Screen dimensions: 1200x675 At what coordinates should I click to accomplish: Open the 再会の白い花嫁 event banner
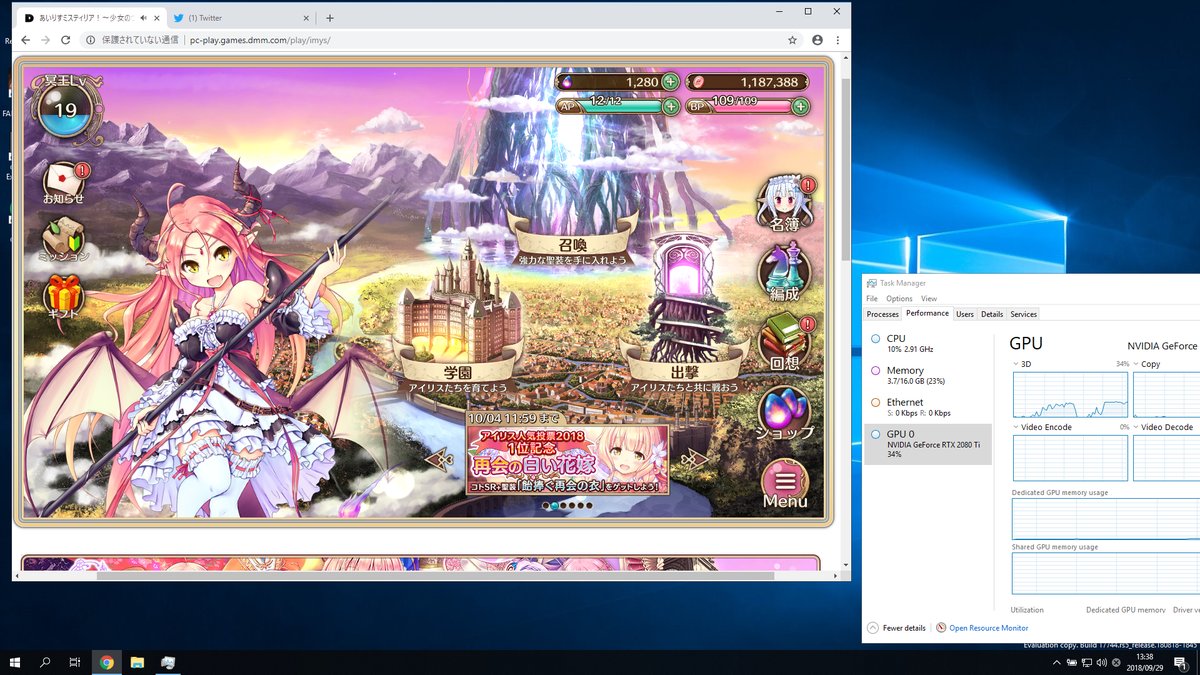(x=567, y=459)
